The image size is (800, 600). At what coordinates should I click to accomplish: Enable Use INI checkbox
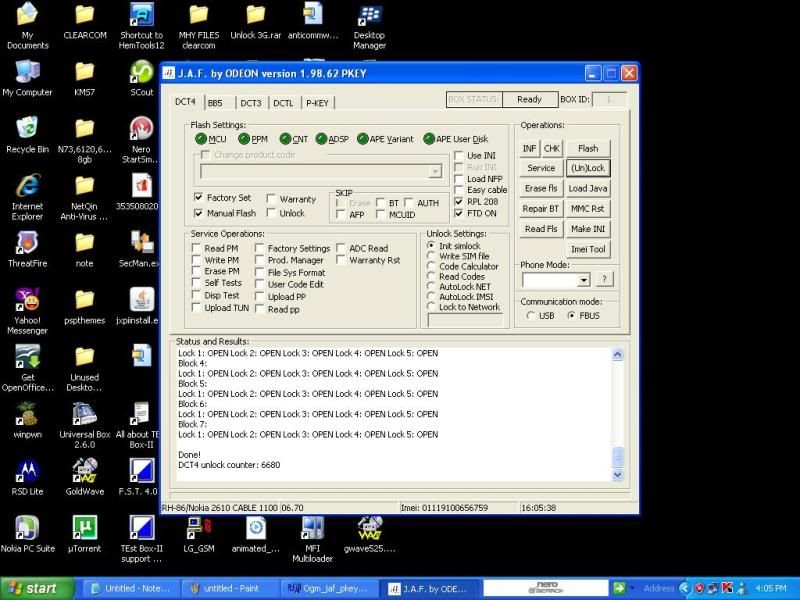[459, 155]
